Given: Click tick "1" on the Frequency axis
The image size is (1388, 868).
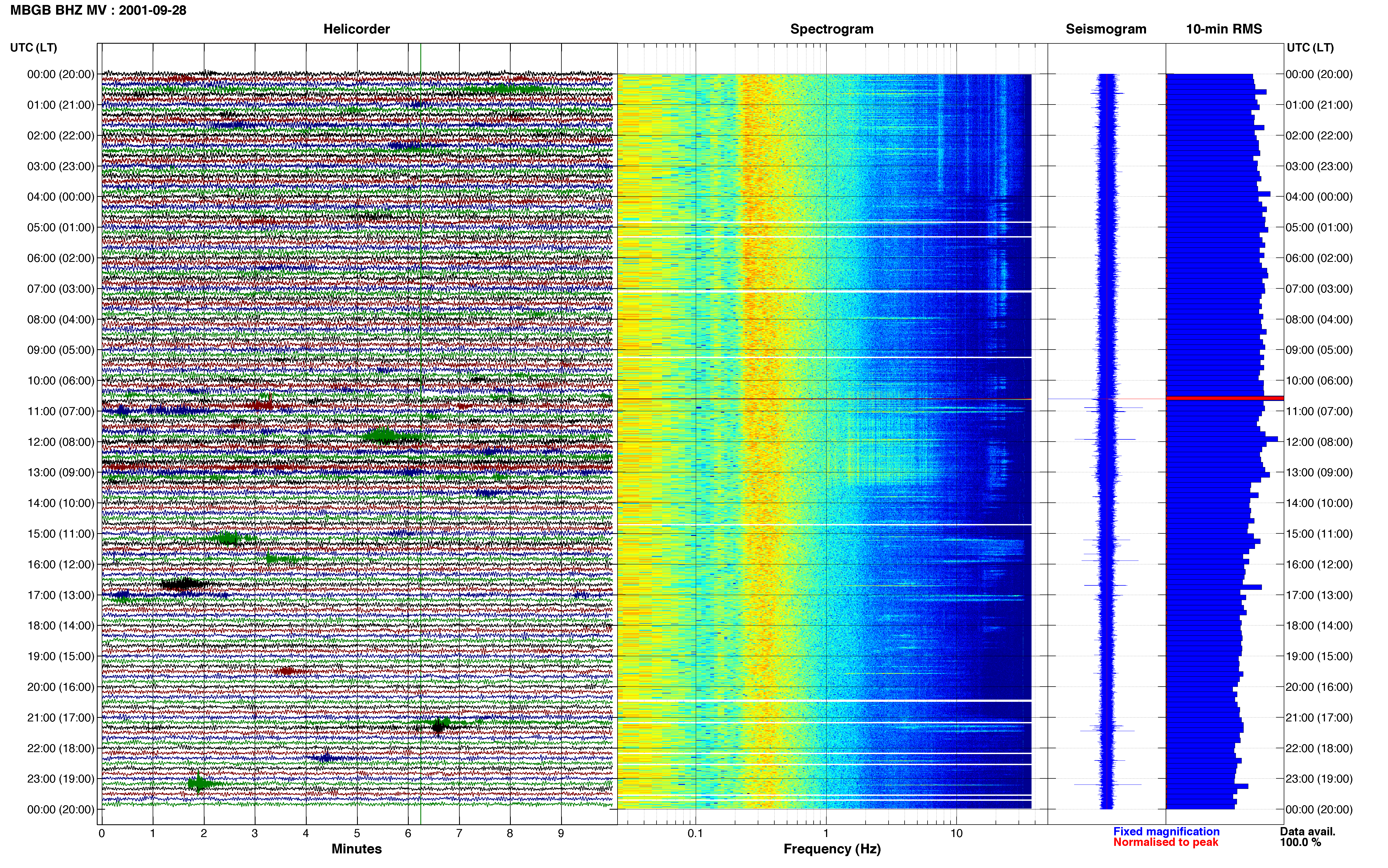Looking at the screenshot, I should [x=826, y=833].
